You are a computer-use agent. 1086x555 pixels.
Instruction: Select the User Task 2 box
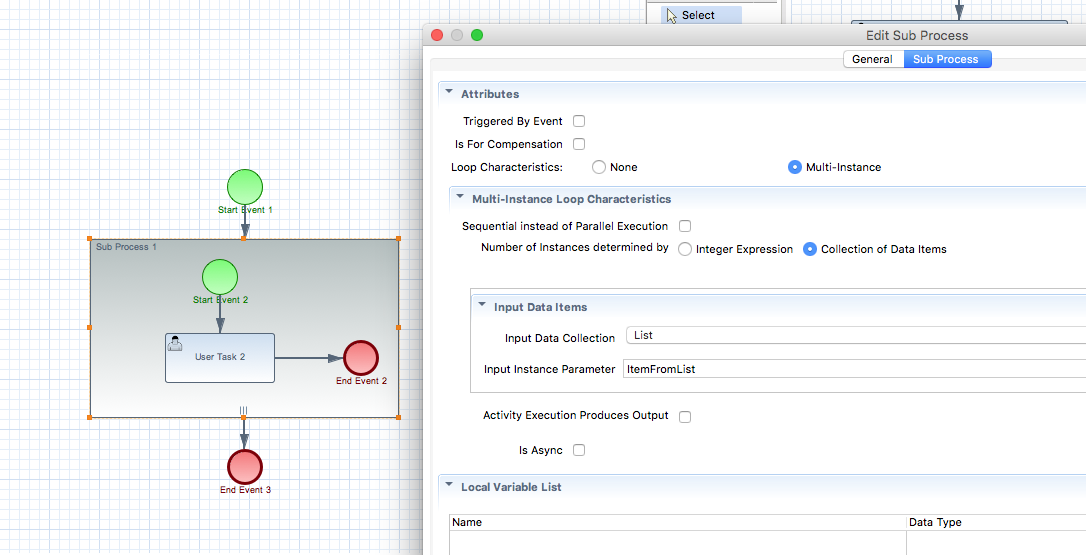pos(220,358)
